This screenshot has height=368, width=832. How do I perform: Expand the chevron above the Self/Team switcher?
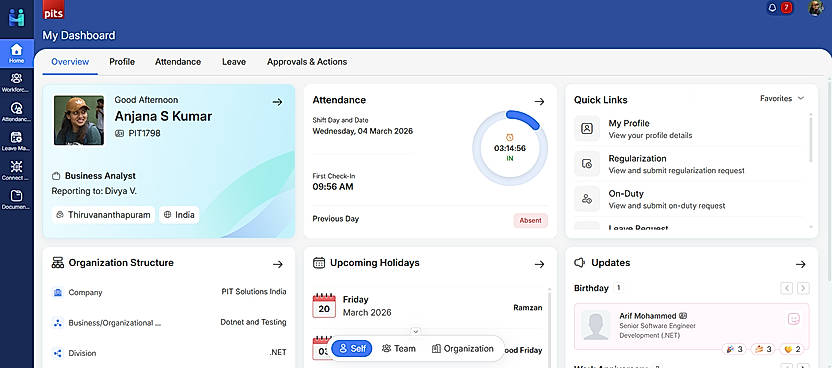416,331
